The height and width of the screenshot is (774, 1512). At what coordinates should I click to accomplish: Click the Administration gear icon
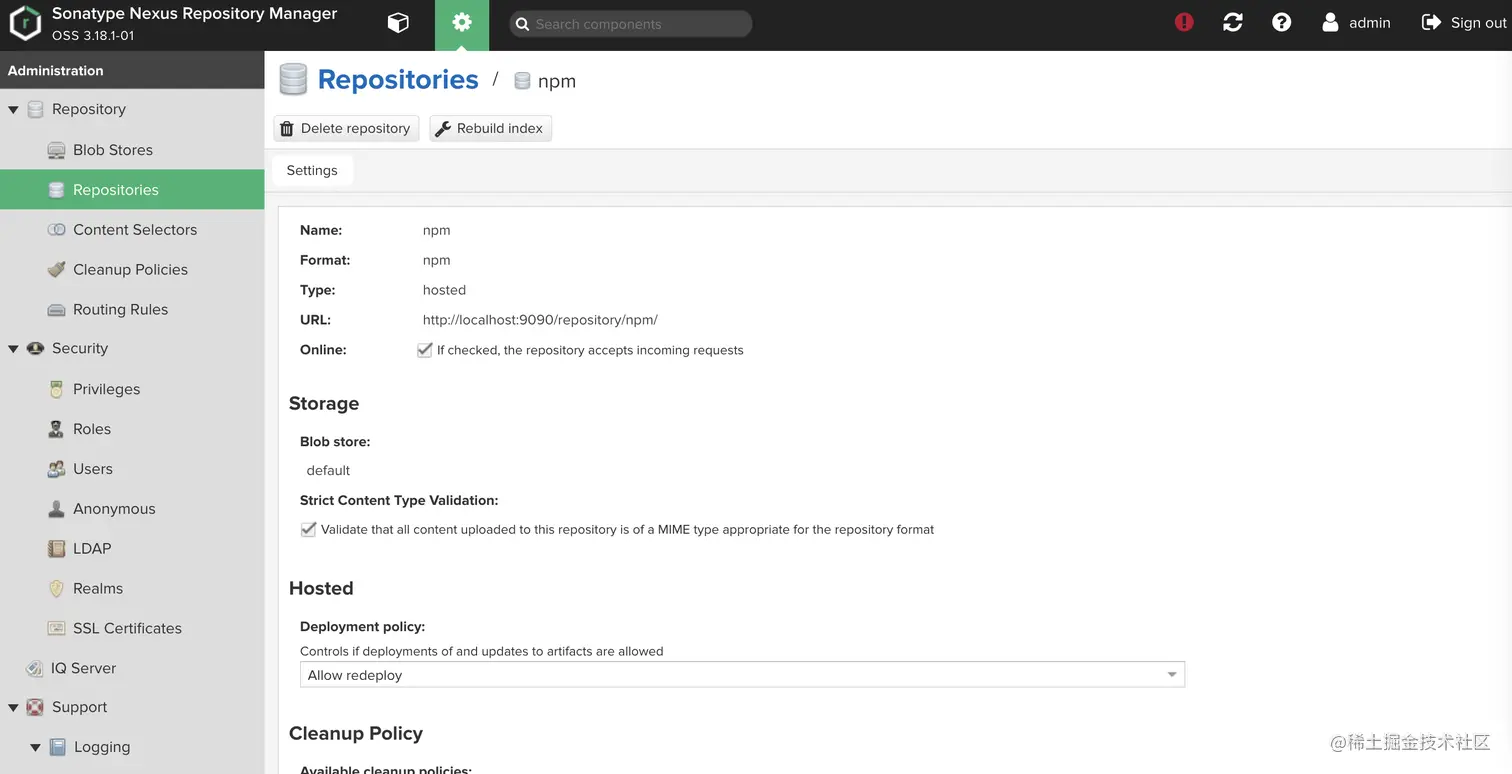pos(462,23)
